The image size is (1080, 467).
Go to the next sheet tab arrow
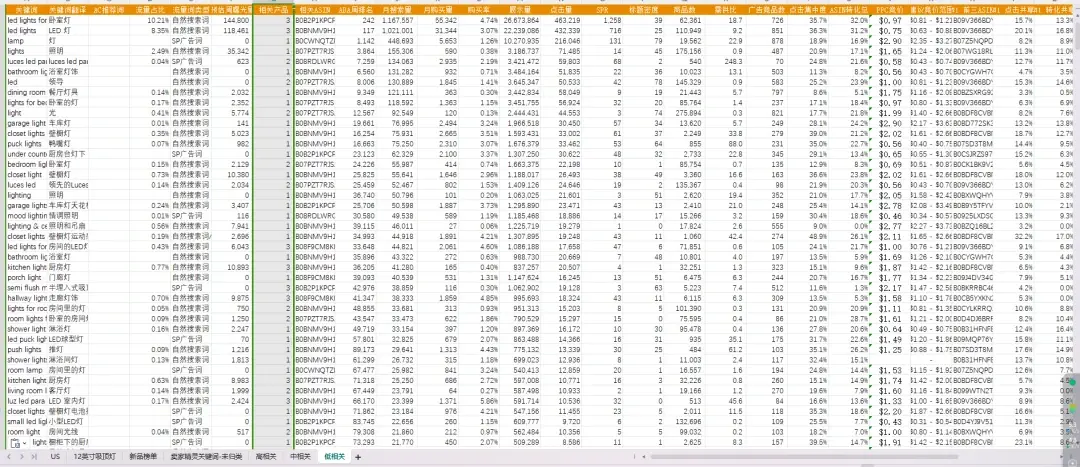click(x=21, y=457)
